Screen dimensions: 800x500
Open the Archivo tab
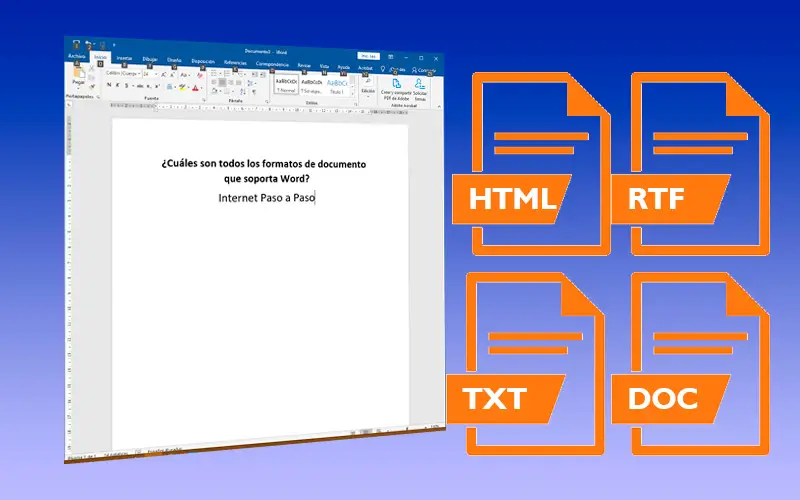point(77,56)
